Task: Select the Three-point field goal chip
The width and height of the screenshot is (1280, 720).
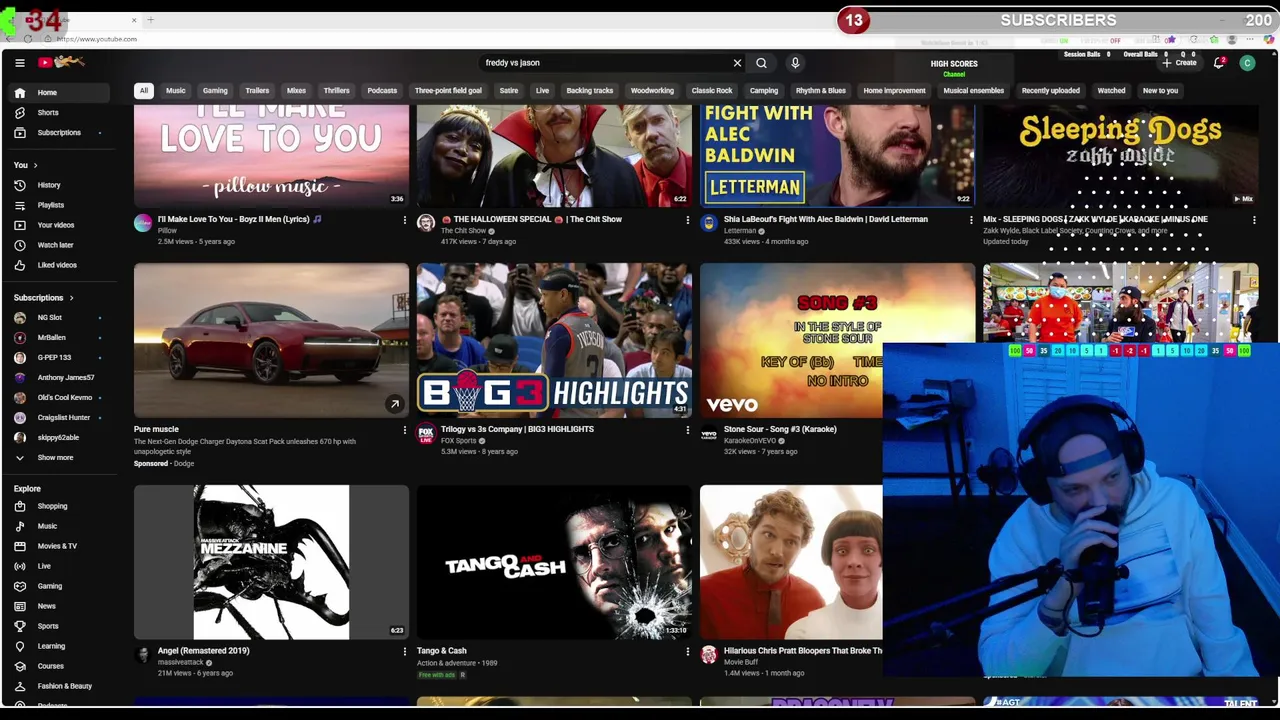Action: [448, 90]
